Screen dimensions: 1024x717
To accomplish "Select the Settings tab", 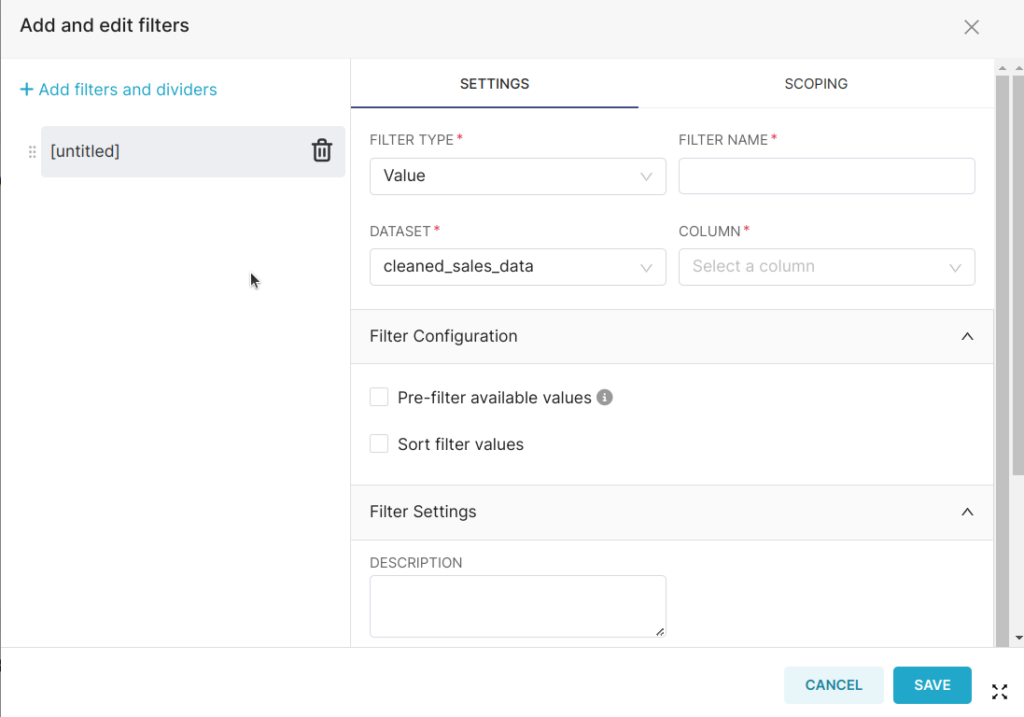I will click(x=494, y=84).
